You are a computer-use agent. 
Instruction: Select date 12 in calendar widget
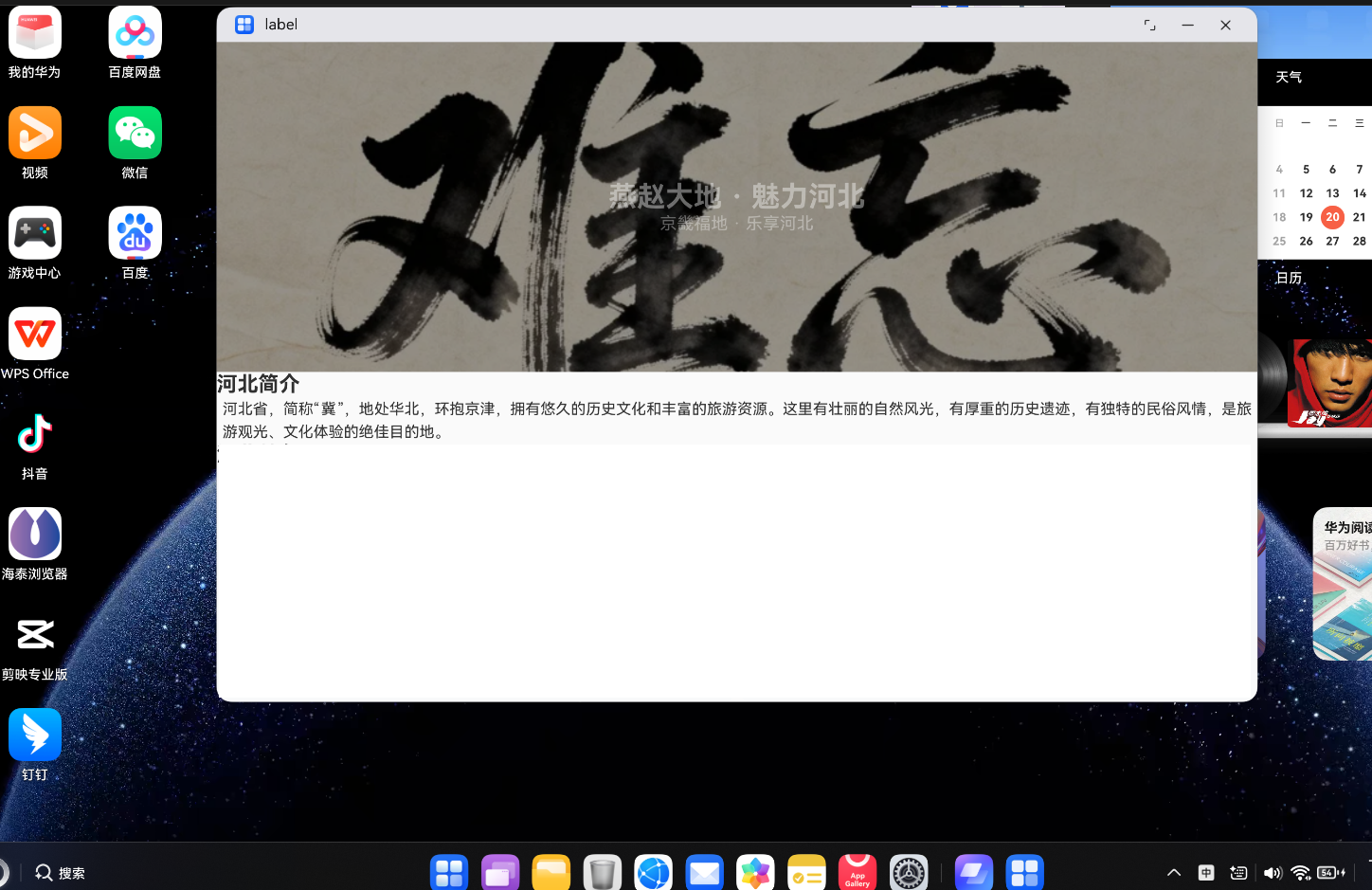point(1306,193)
